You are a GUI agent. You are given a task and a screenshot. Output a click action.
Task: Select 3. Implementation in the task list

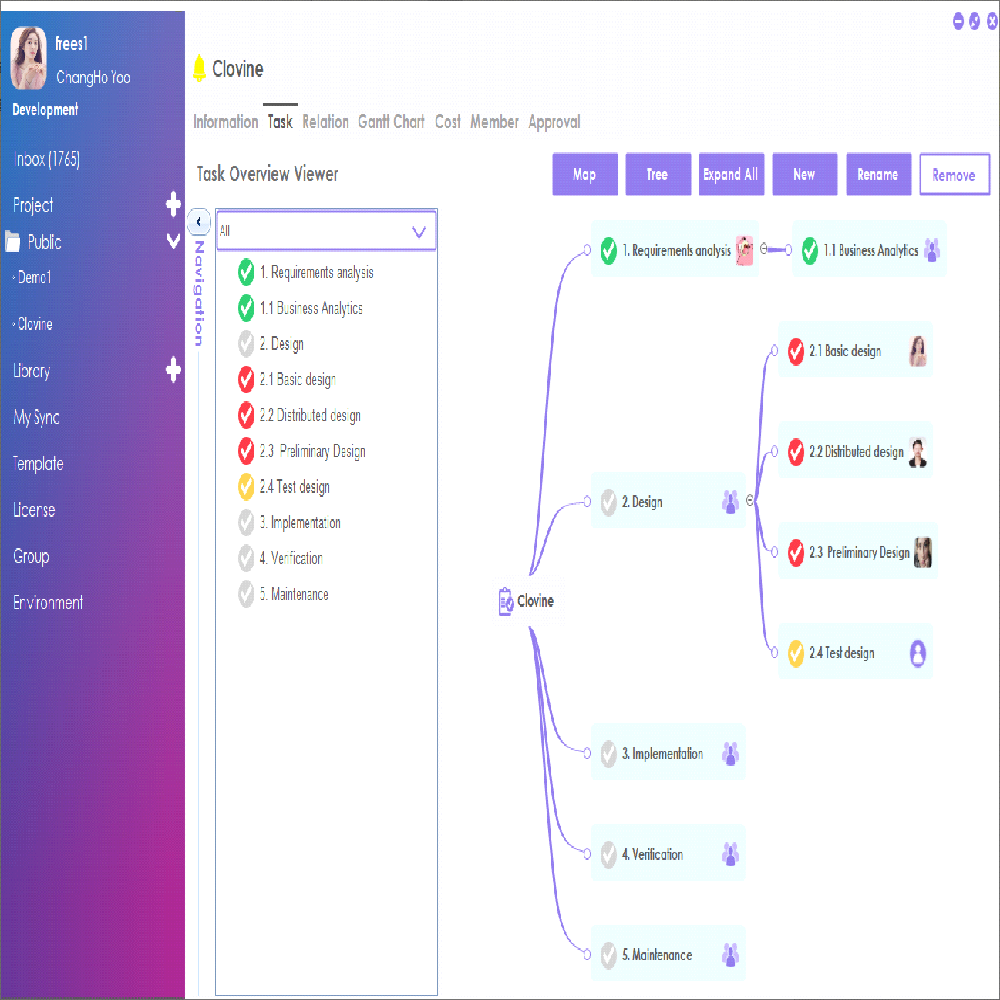(300, 523)
